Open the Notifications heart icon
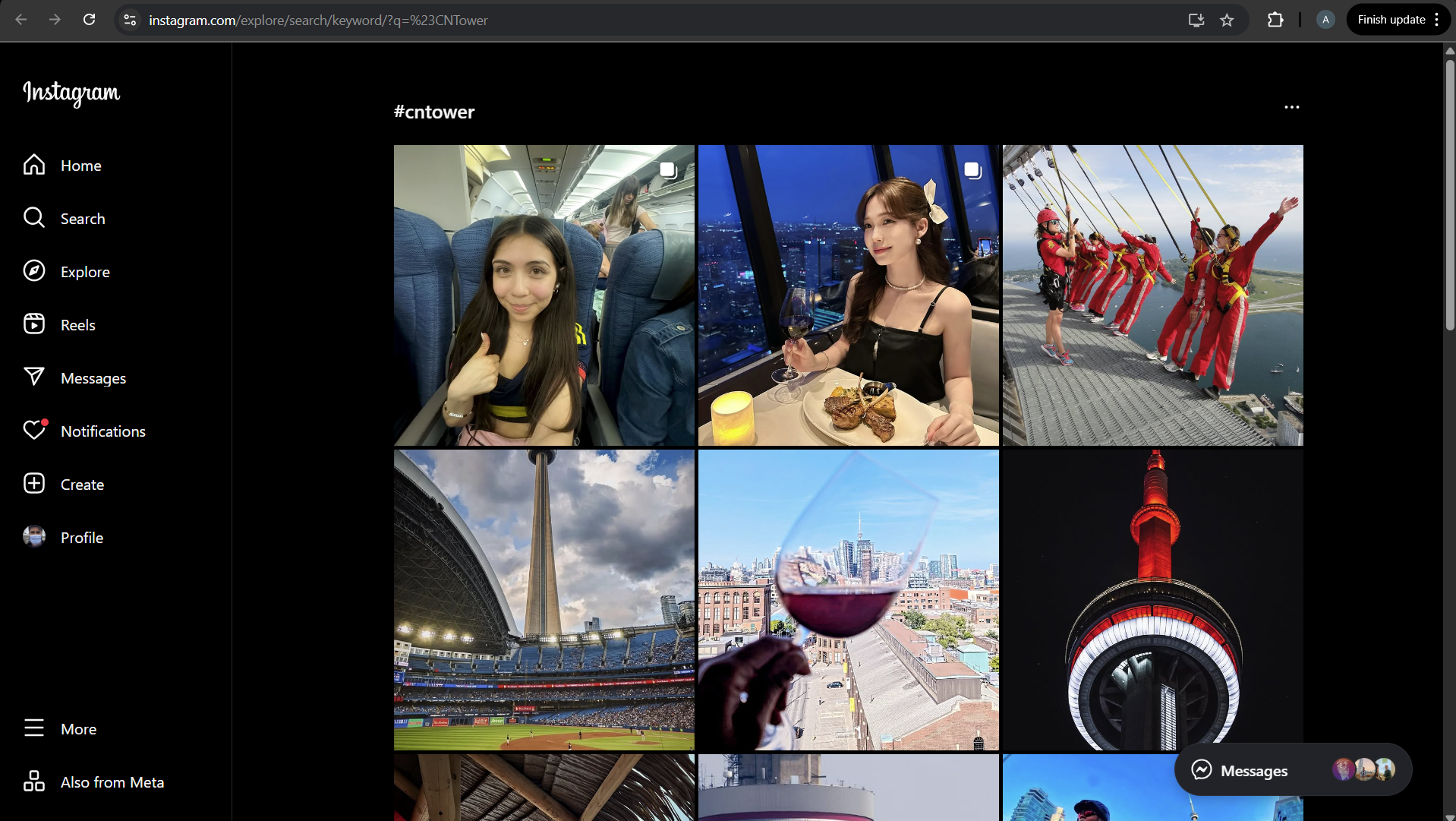1456x821 pixels. pyautogui.click(x=34, y=431)
